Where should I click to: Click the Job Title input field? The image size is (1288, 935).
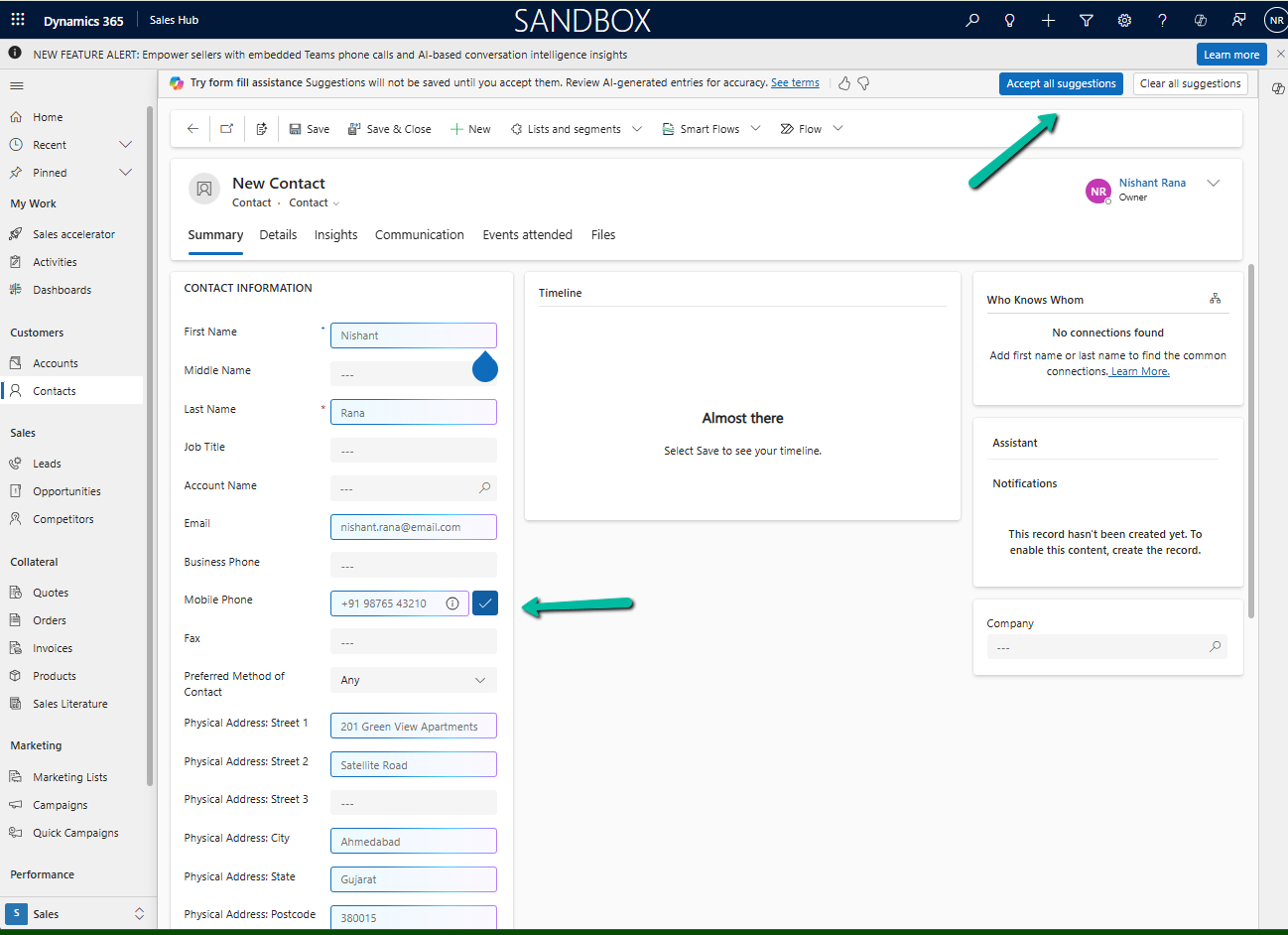coord(414,451)
